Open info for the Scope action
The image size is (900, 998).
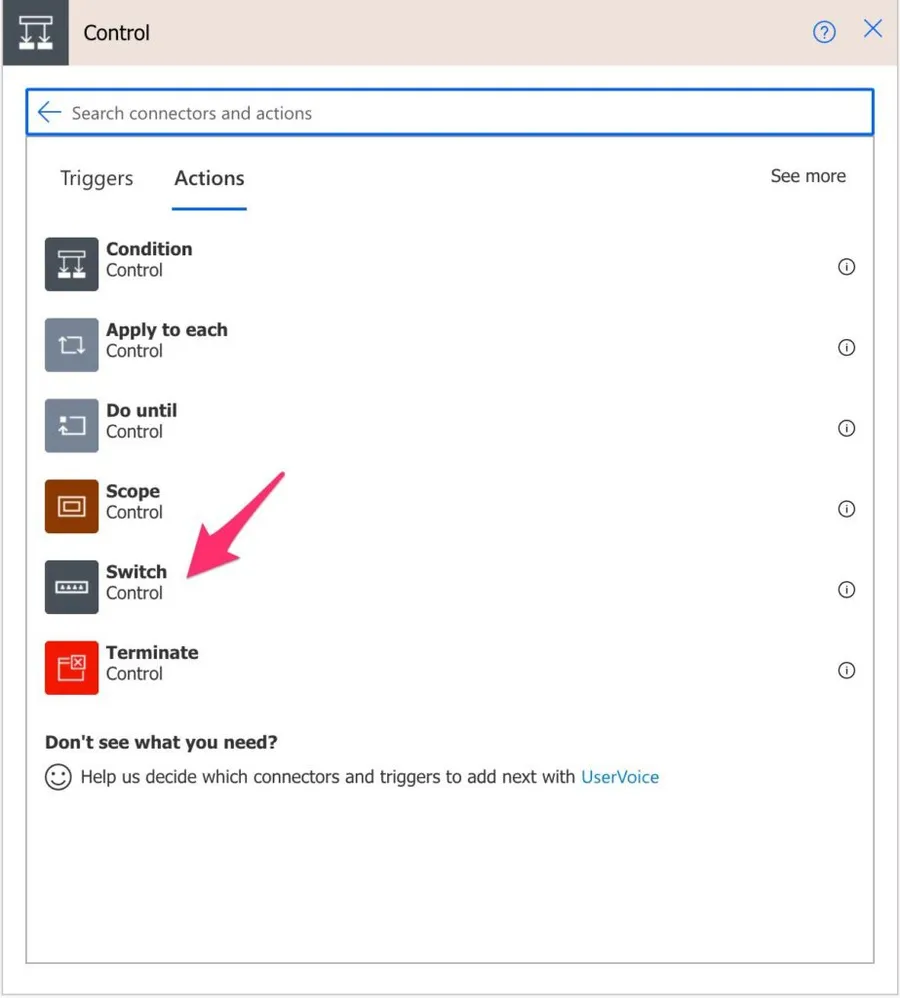846,509
